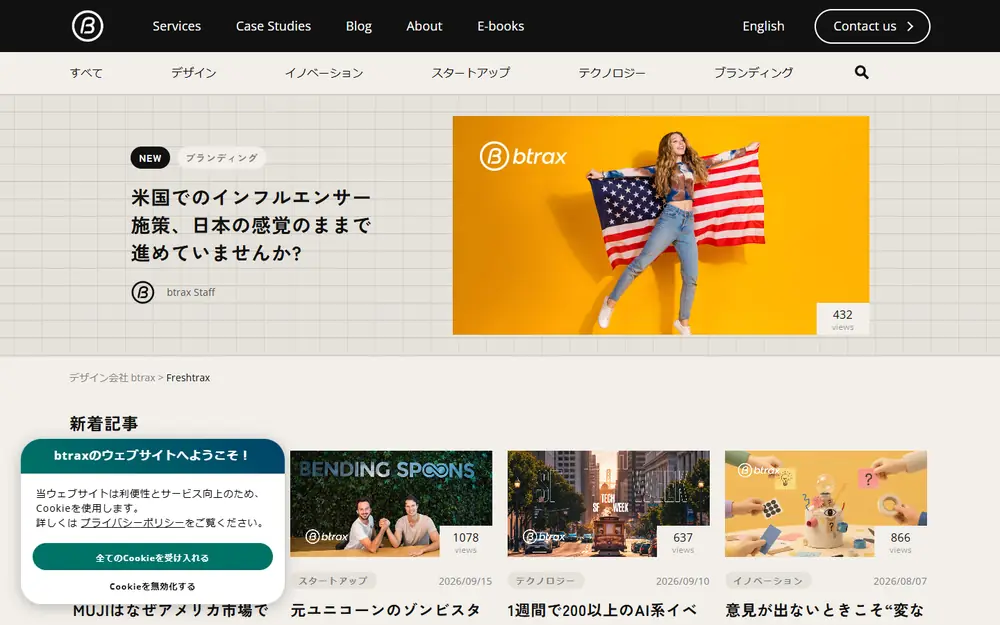Click the Contact us button
The image size is (1000, 625).
(x=872, y=26)
